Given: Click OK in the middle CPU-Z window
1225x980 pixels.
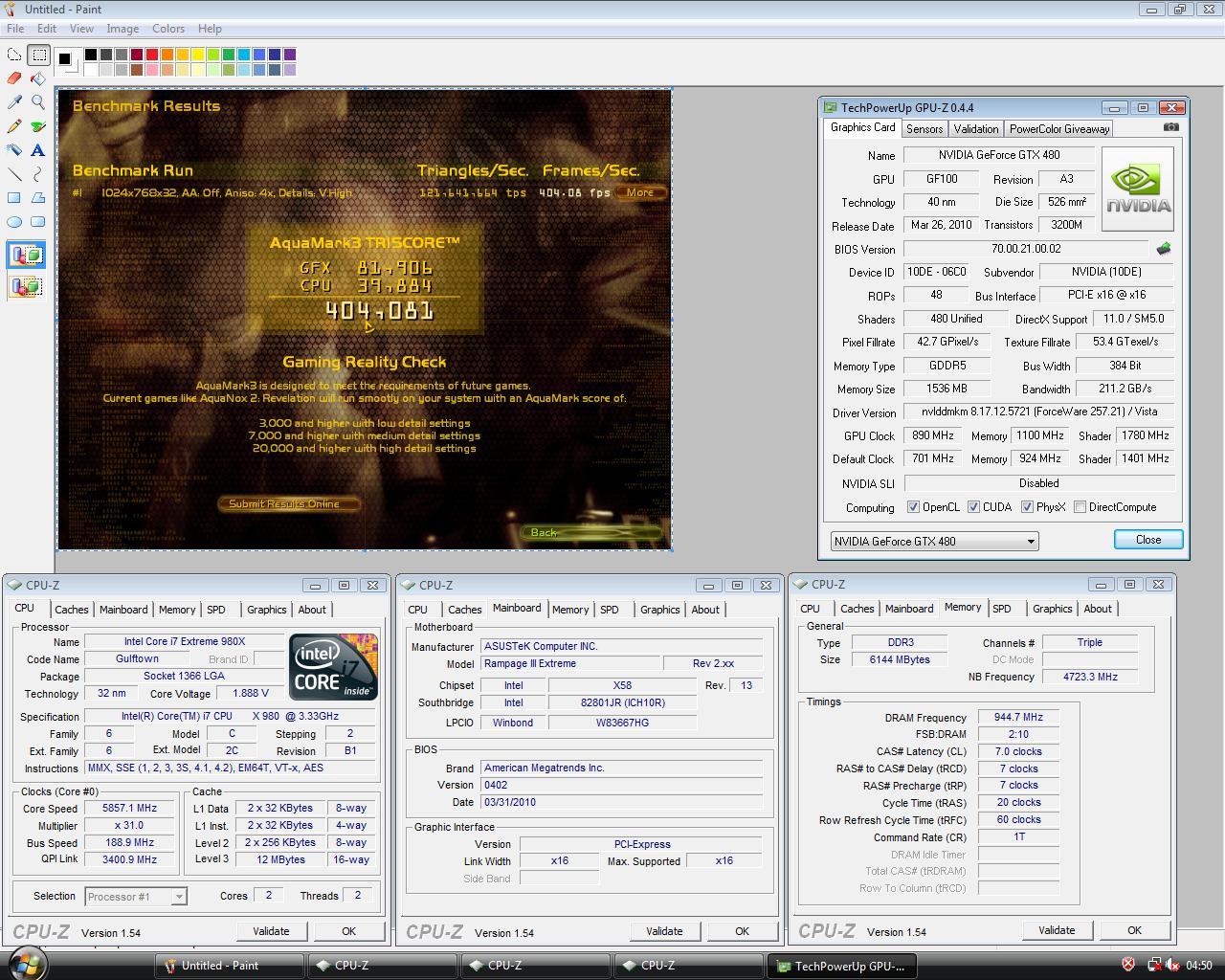Looking at the screenshot, I should (x=742, y=931).
